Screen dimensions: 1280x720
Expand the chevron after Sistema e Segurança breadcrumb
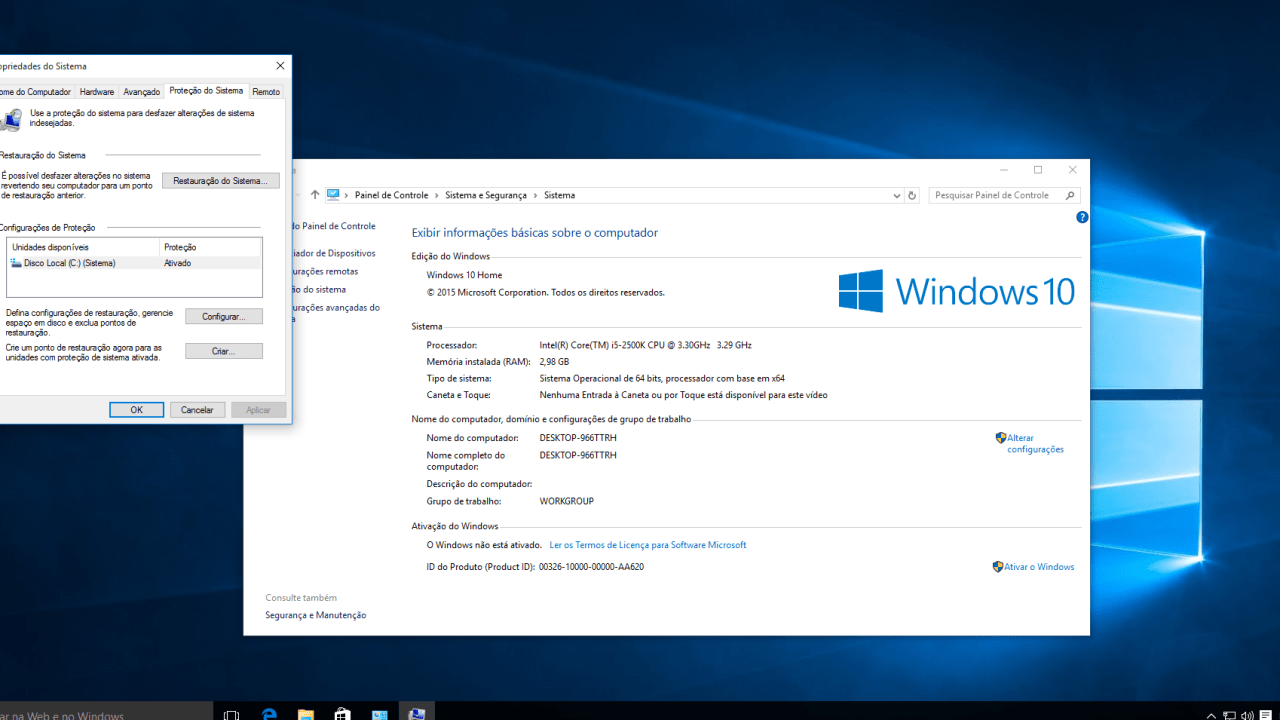coord(535,196)
